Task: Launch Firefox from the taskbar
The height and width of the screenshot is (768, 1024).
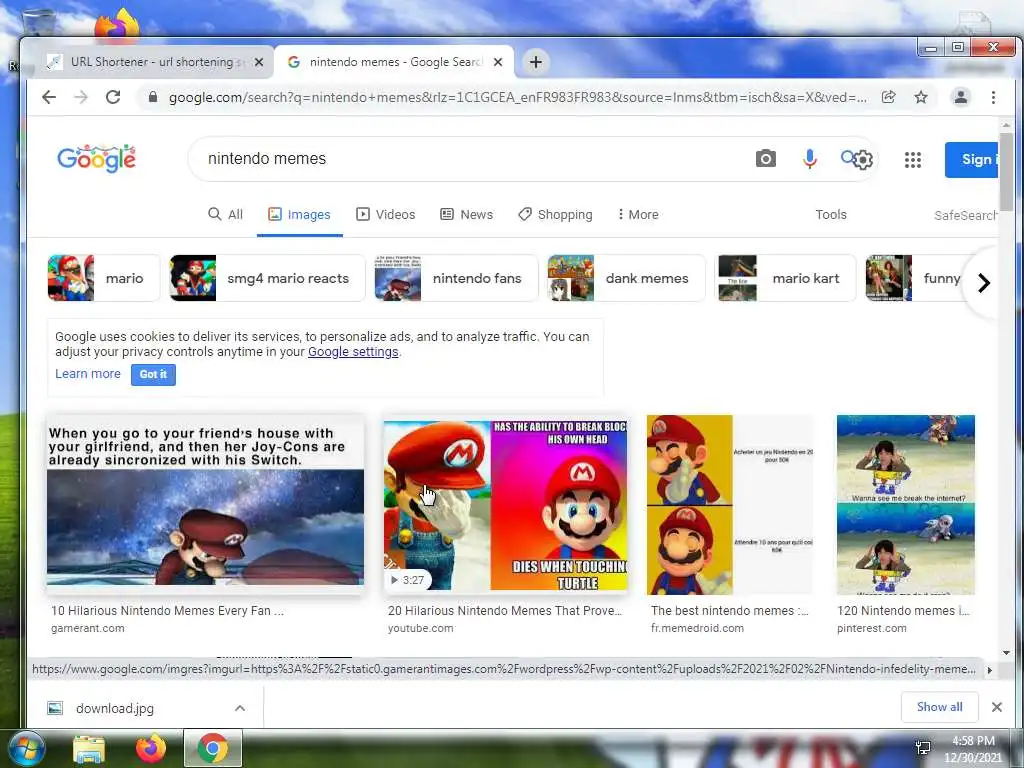Action: pos(151,748)
